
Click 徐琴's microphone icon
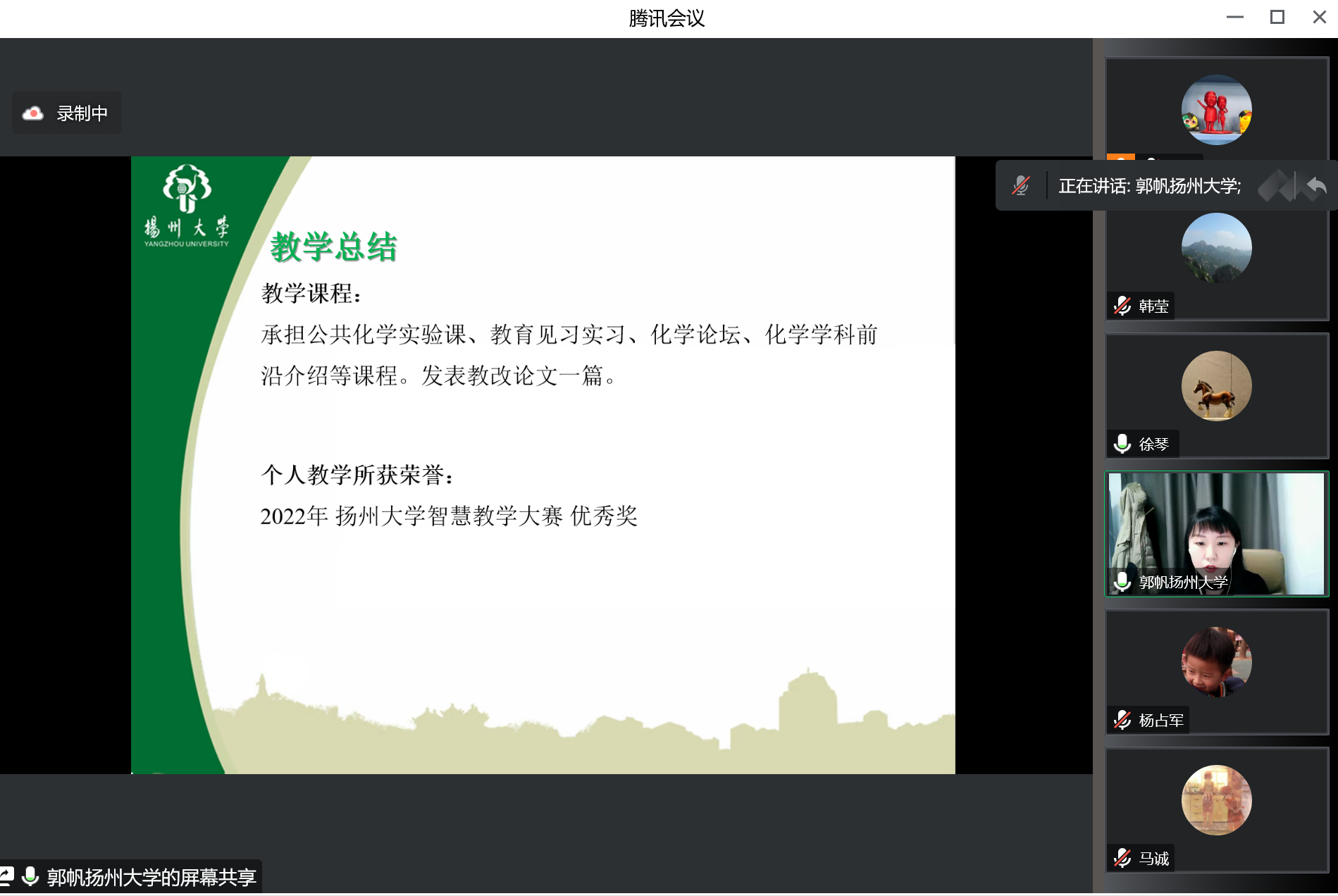pos(1122,444)
